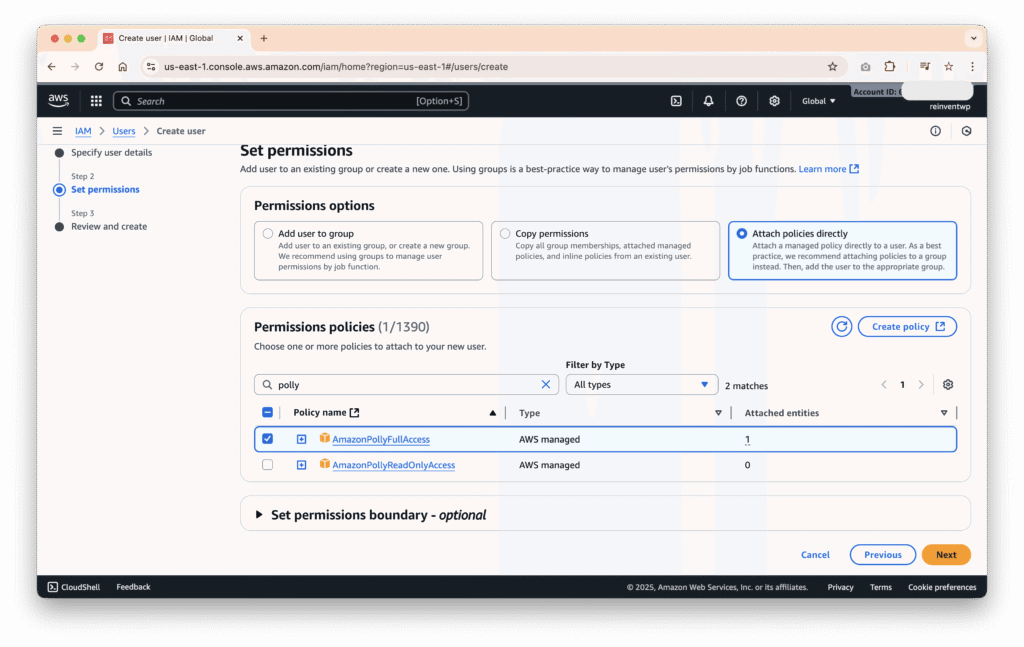Refresh the permissions policies list

tap(842, 327)
